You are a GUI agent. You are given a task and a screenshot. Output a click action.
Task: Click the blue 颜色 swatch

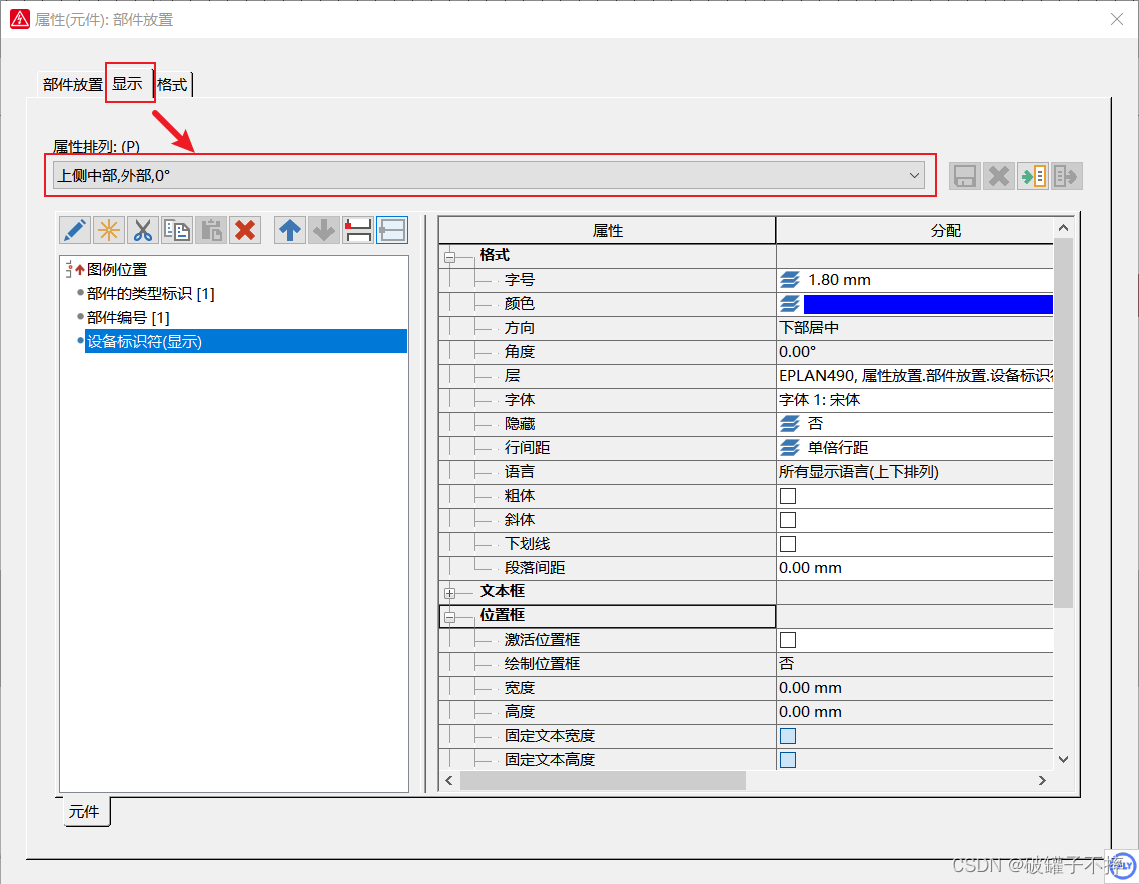coord(927,304)
